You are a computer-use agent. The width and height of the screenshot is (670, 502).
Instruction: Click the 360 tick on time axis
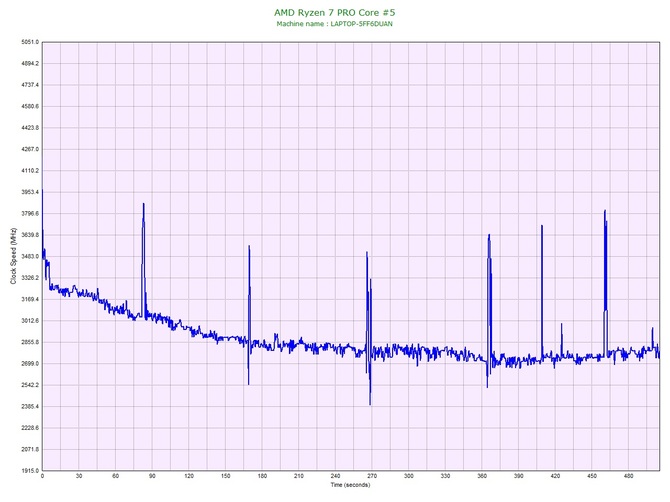tap(482, 476)
